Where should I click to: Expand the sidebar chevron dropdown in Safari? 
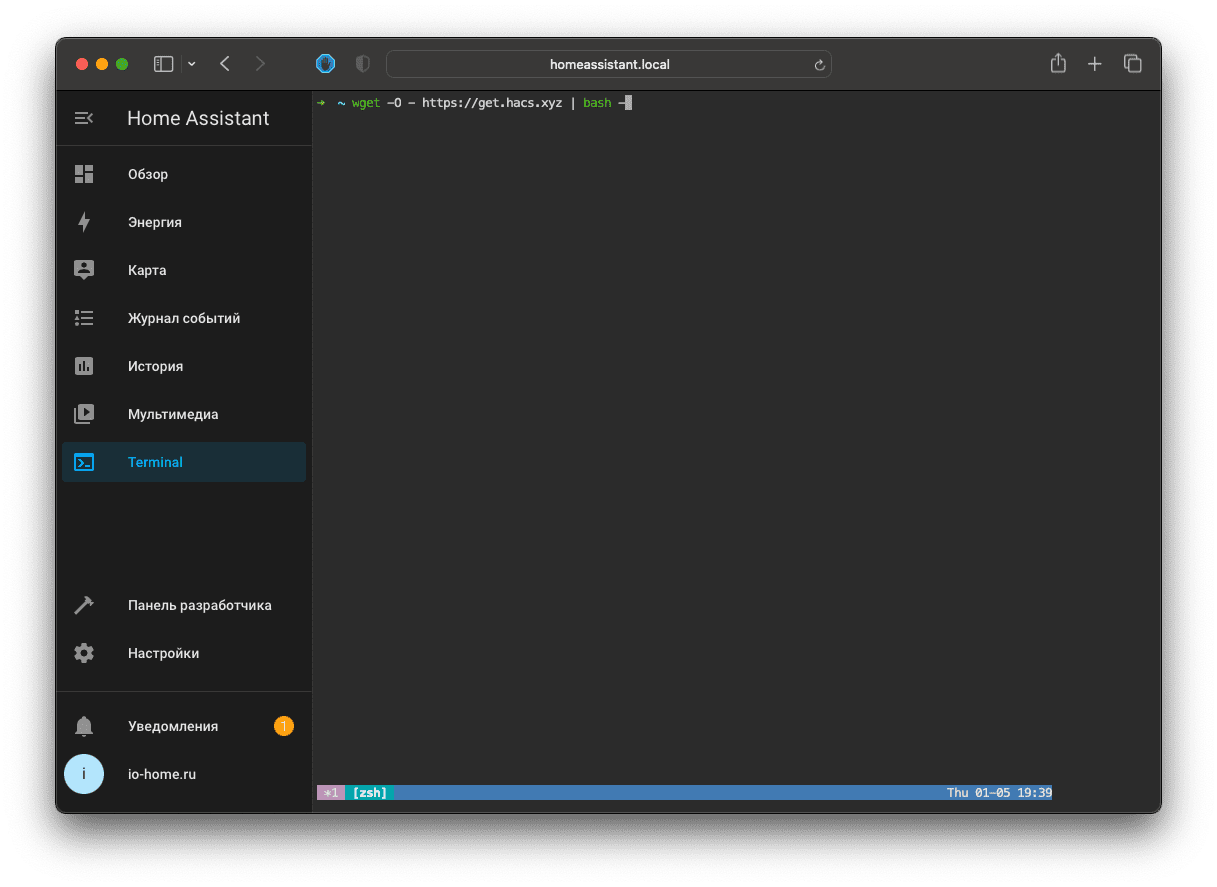(191, 63)
